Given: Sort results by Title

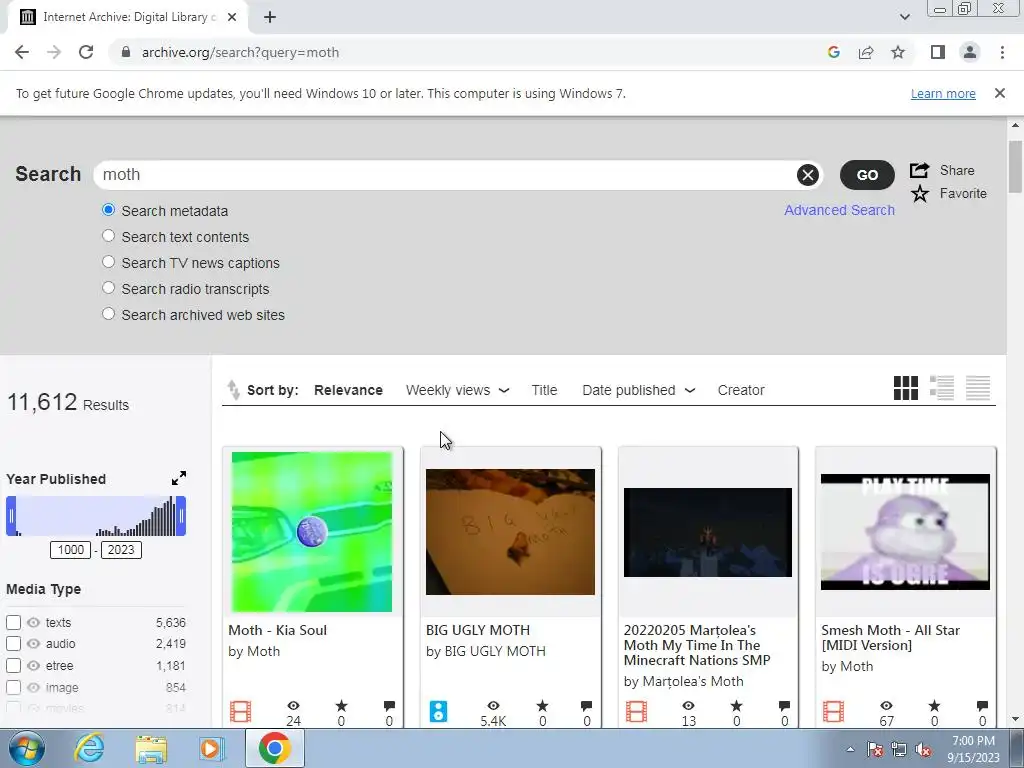Looking at the screenshot, I should 544,390.
